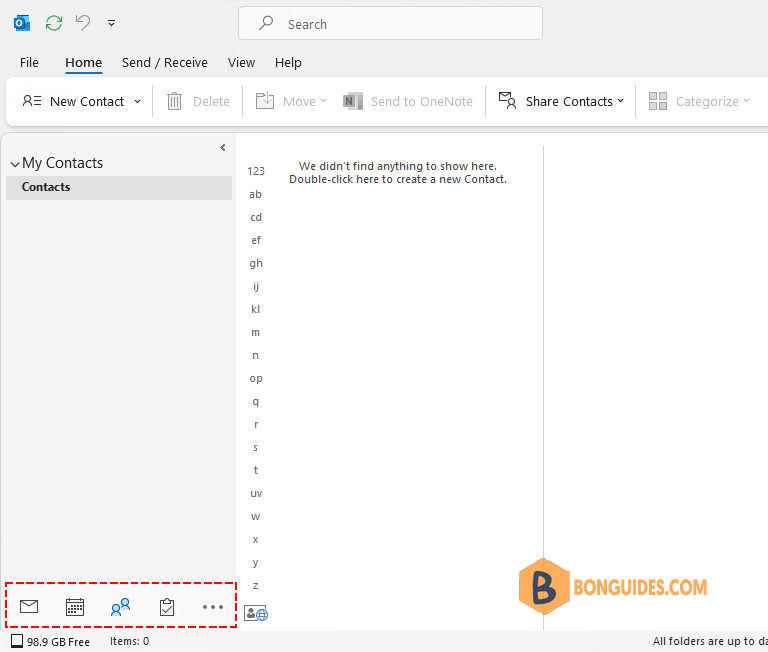
Task: Jump to the 123 index button
Action: point(256,171)
